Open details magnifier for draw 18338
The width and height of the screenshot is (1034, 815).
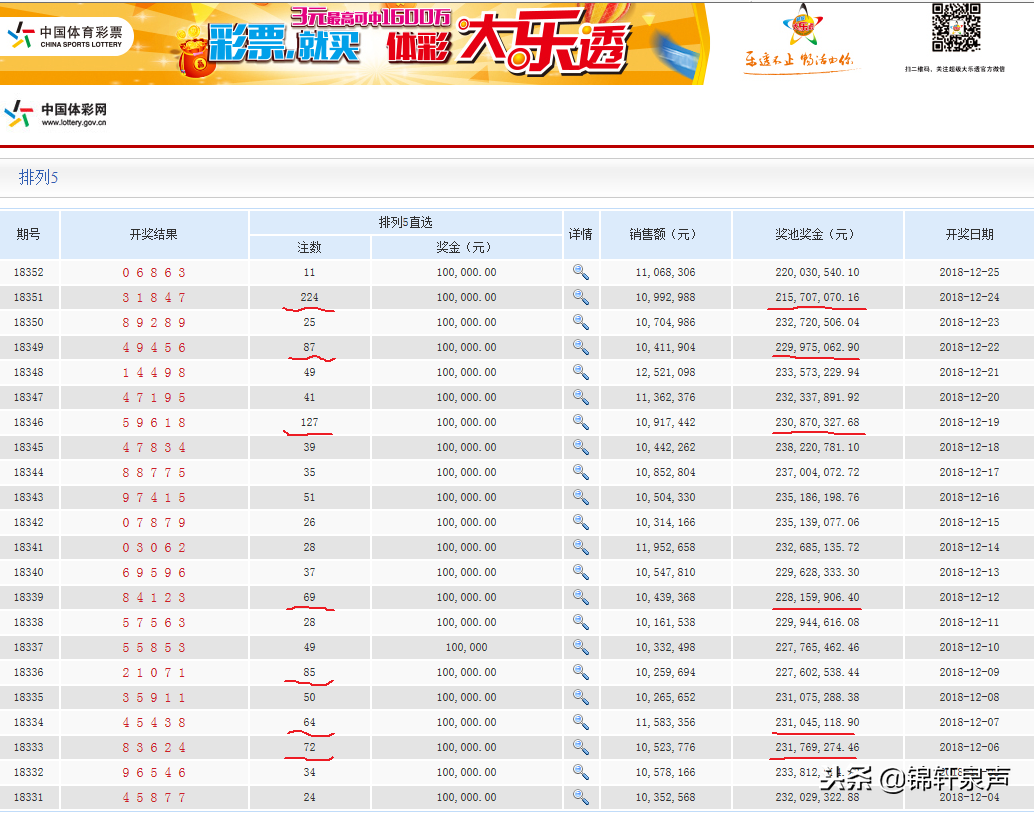tap(580, 622)
